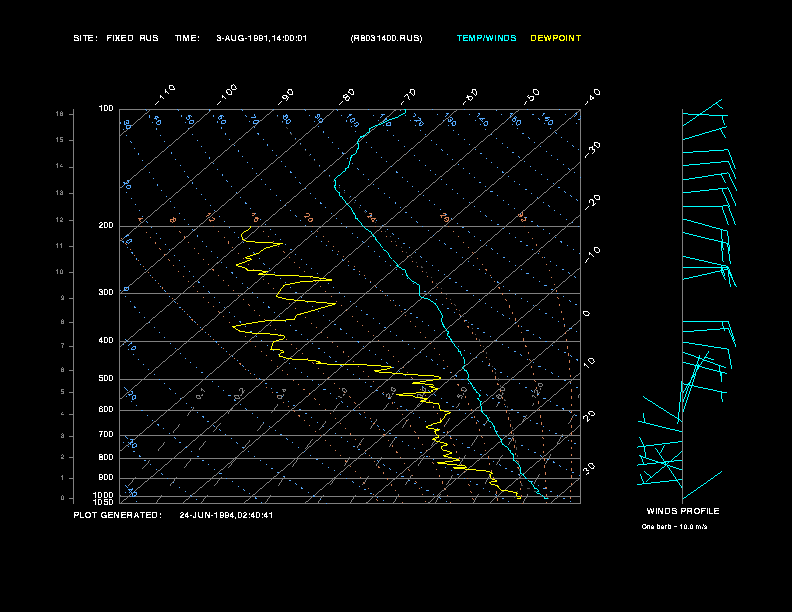Click the 5 km tick on height axis

(63, 392)
